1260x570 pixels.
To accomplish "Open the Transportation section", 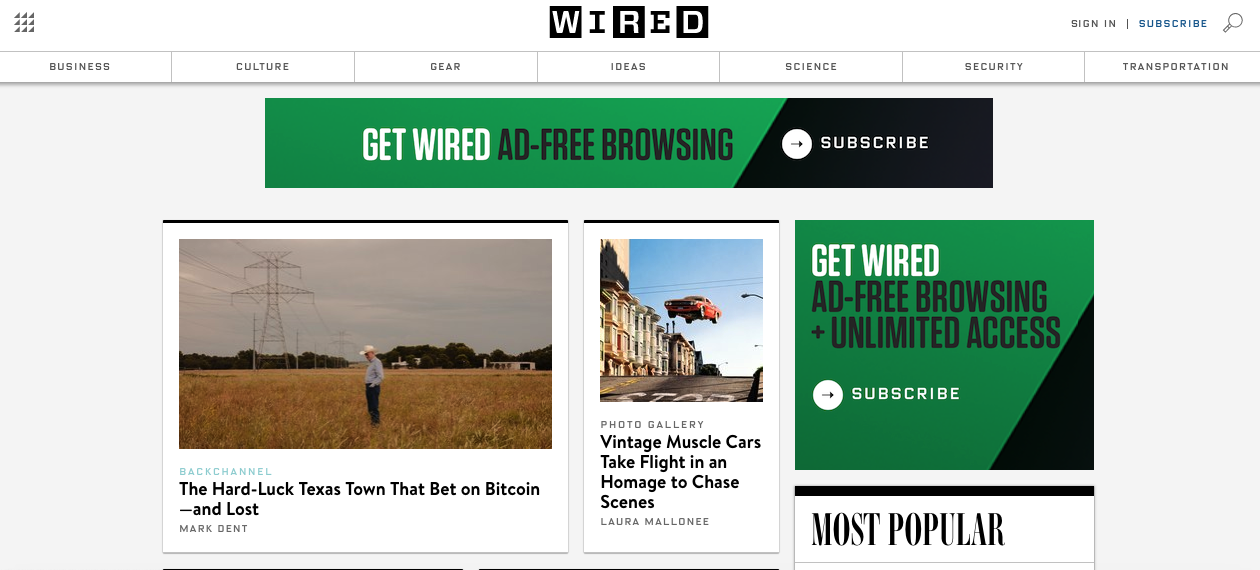I will [x=1175, y=67].
